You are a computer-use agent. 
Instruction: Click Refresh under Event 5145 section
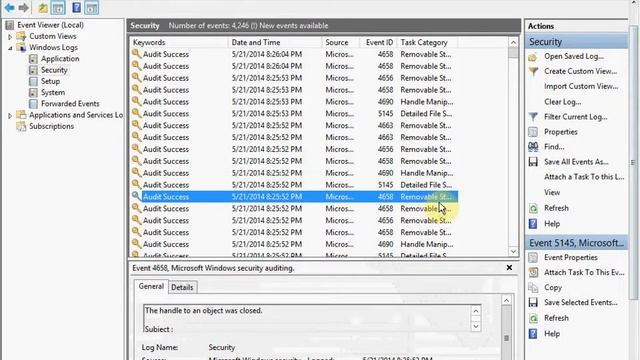[556, 318]
